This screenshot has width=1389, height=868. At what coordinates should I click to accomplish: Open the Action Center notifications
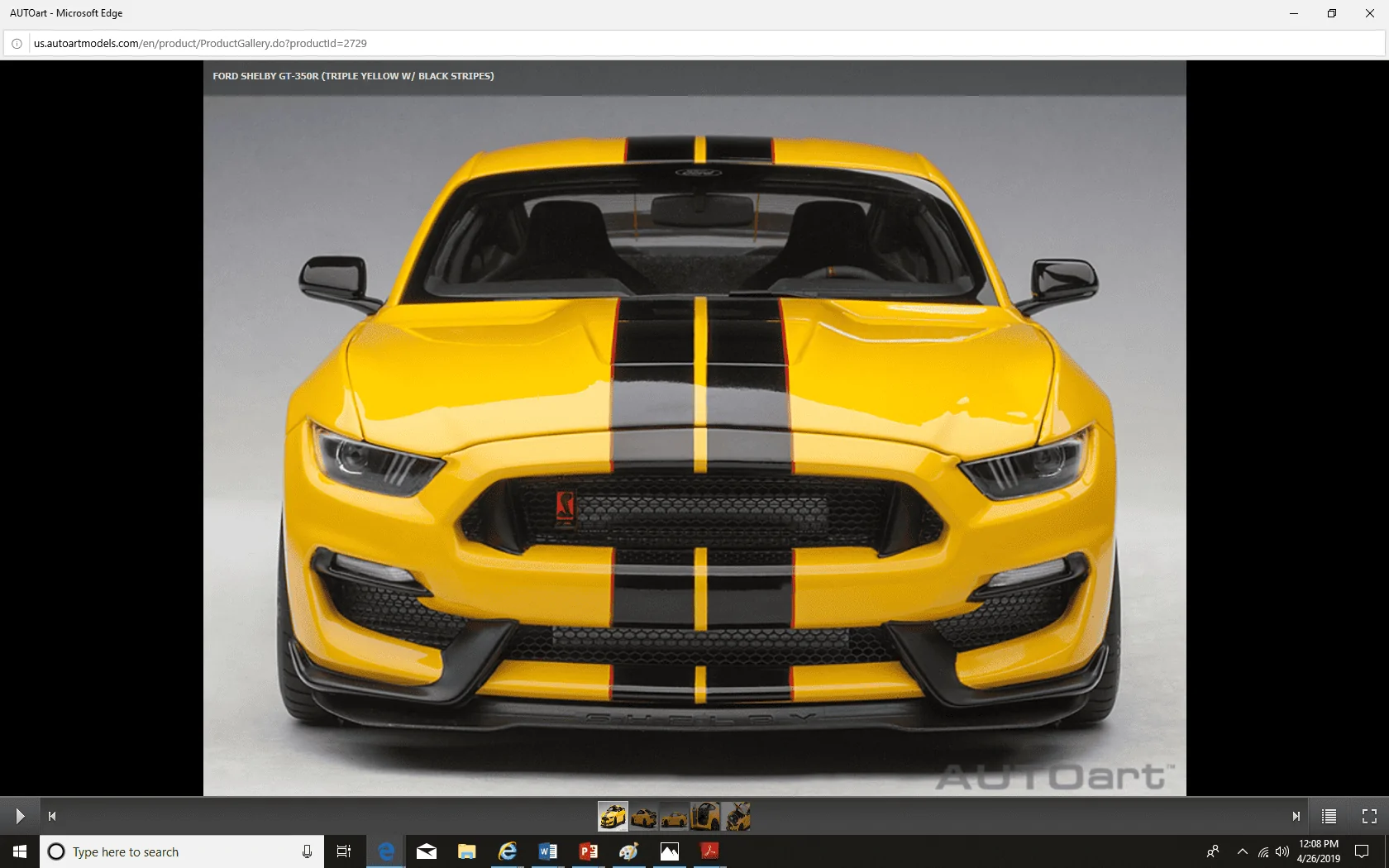[x=1362, y=851]
